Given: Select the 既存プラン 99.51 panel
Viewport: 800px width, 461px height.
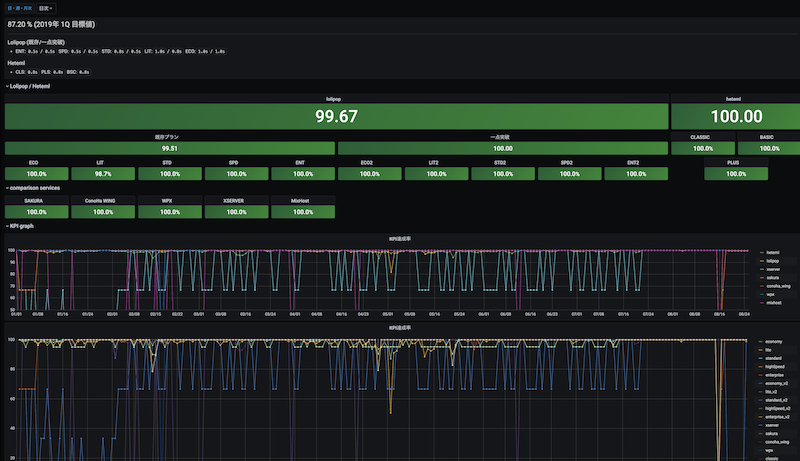Looking at the screenshot, I should [170, 148].
